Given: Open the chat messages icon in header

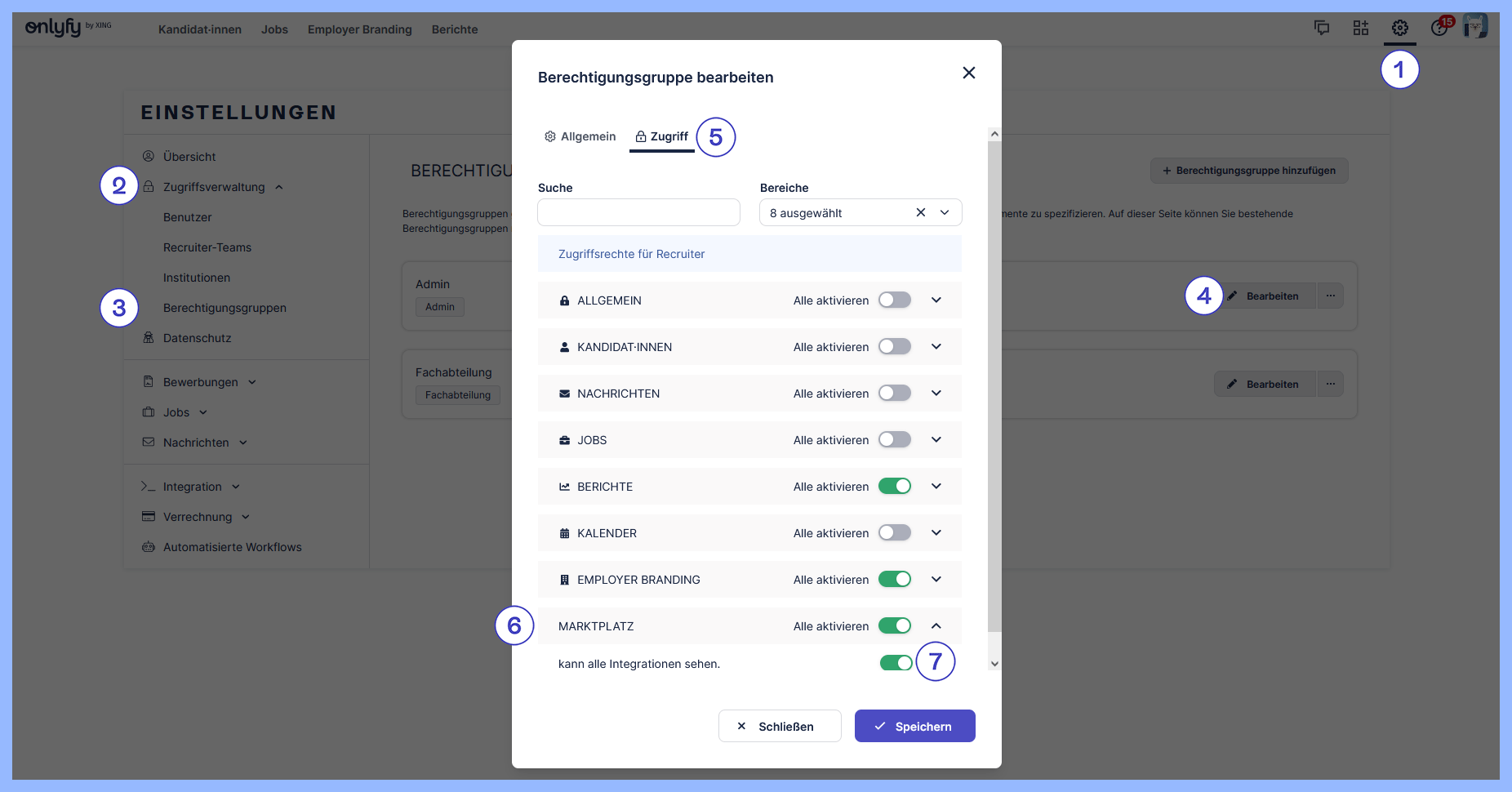Looking at the screenshot, I should coord(1321,29).
